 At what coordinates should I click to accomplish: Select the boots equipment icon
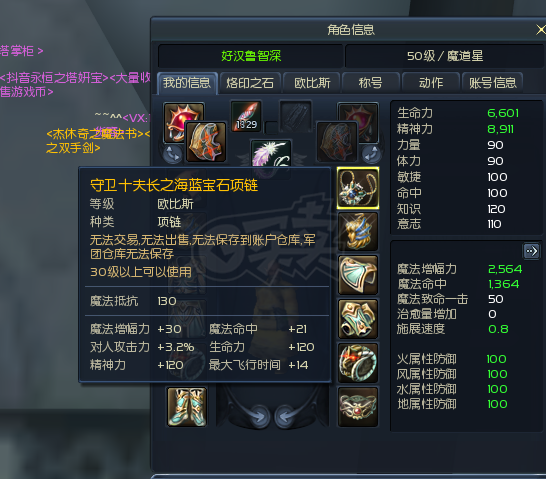pos(187,407)
